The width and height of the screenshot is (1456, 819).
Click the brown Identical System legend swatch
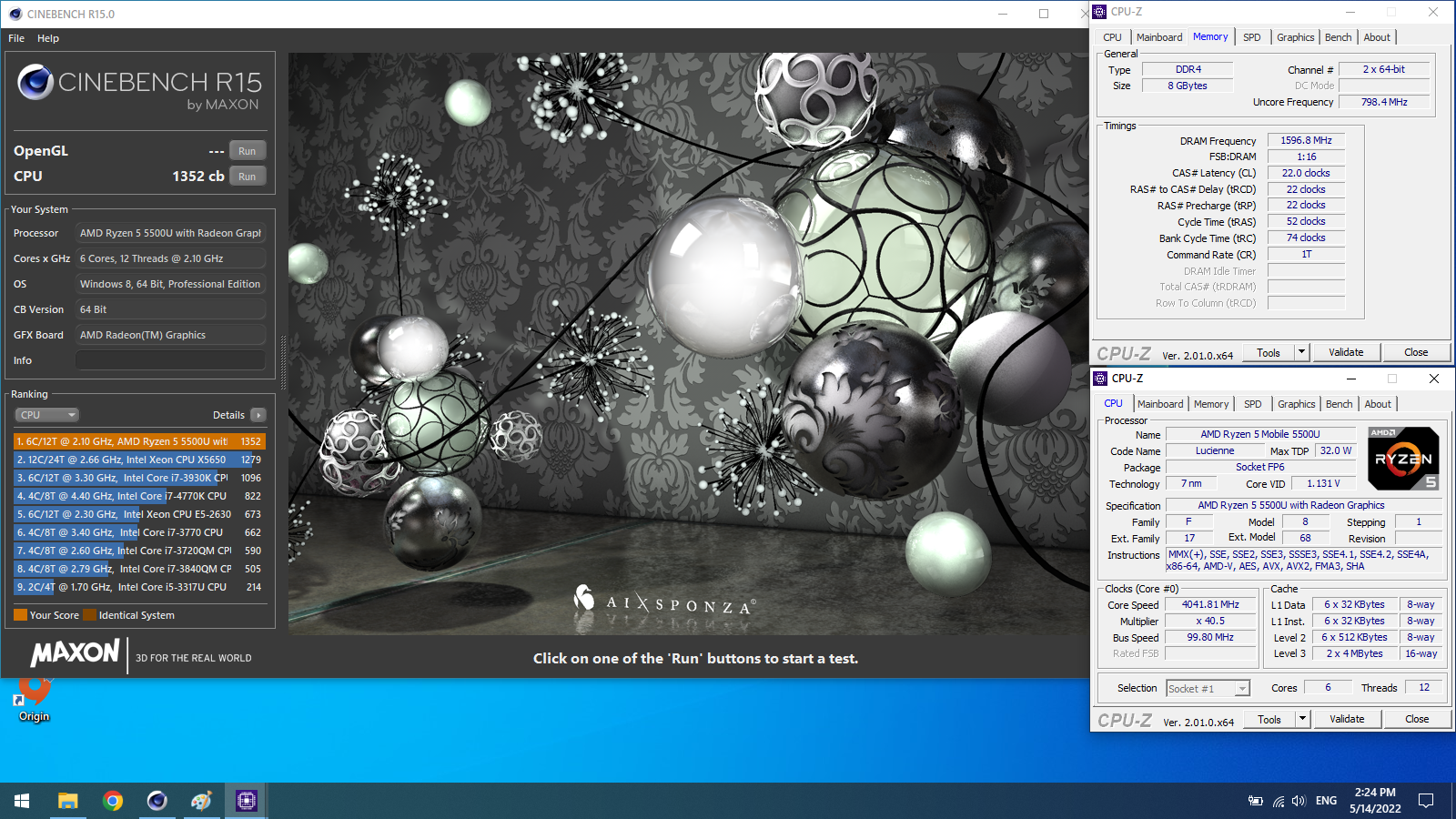(x=89, y=615)
